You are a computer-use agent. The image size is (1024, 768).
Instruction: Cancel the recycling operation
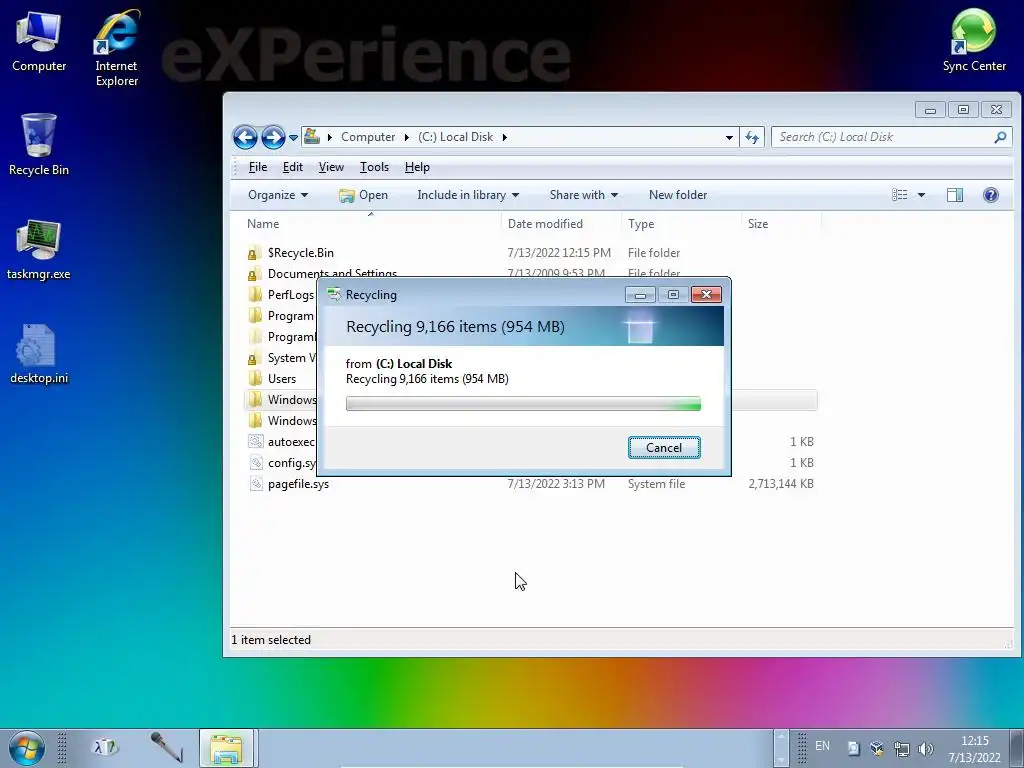tap(664, 447)
